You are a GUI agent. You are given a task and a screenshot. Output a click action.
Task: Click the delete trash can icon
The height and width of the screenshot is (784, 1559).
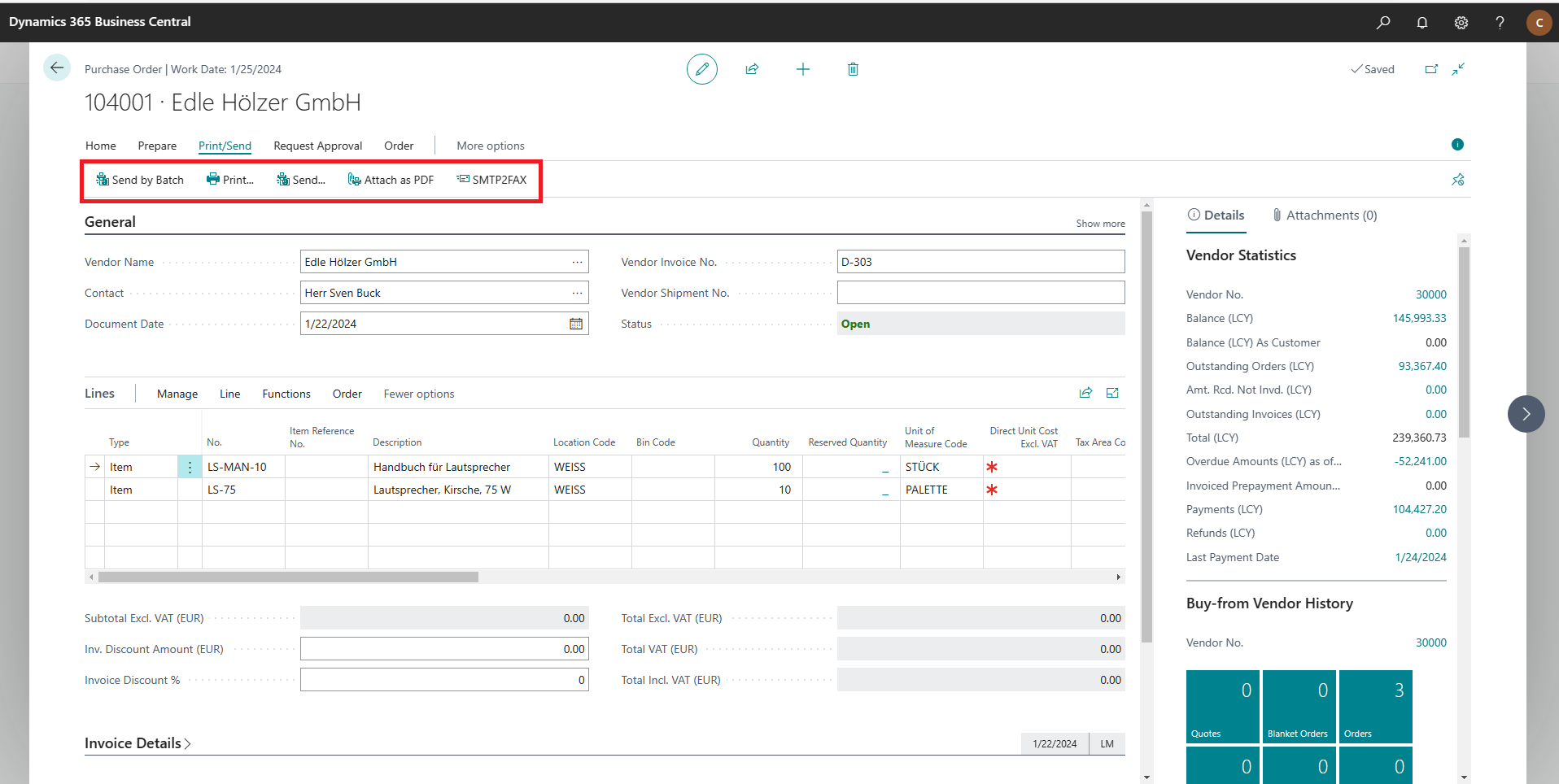(853, 69)
